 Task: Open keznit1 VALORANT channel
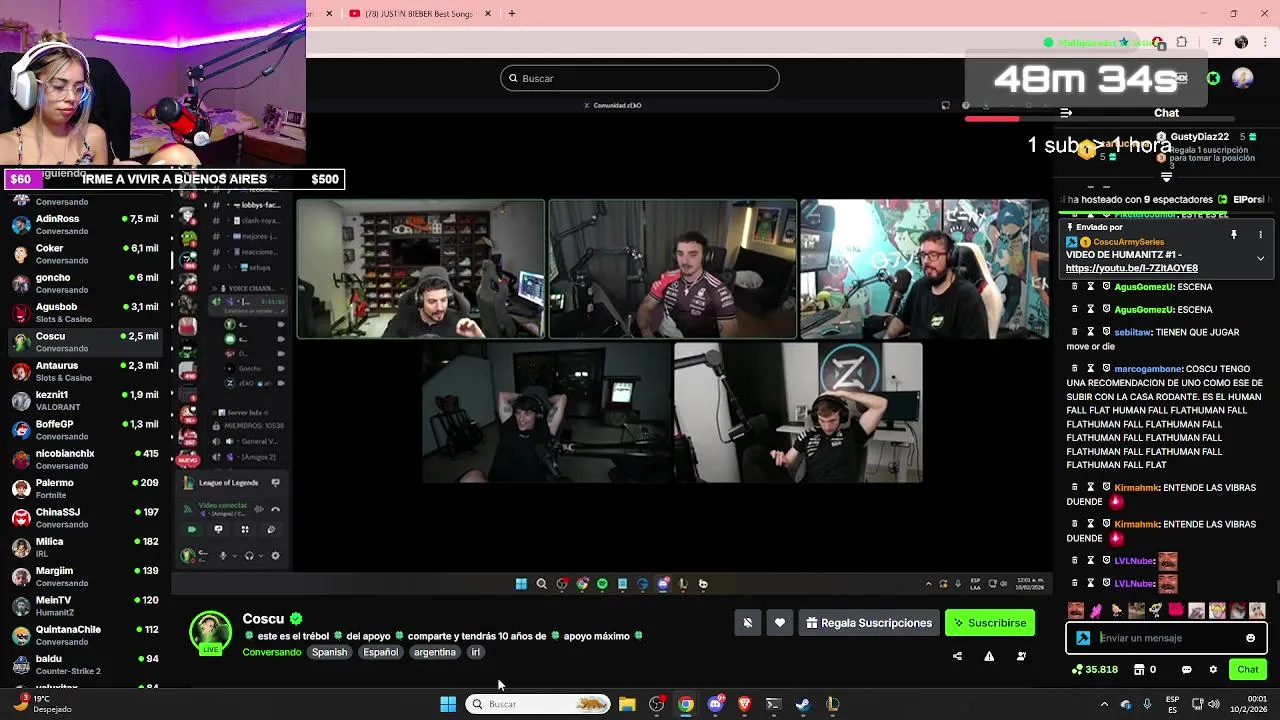[85, 400]
